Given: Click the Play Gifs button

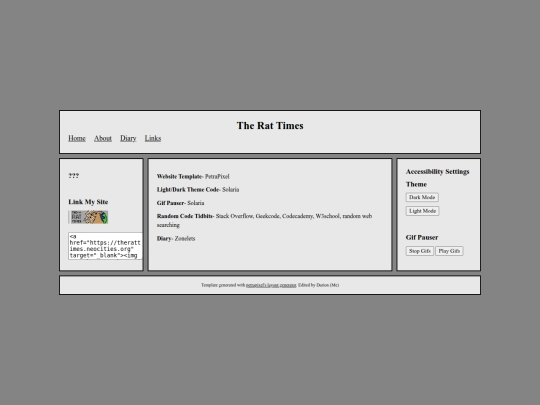Looking at the screenshot, I should pos(449,251).
